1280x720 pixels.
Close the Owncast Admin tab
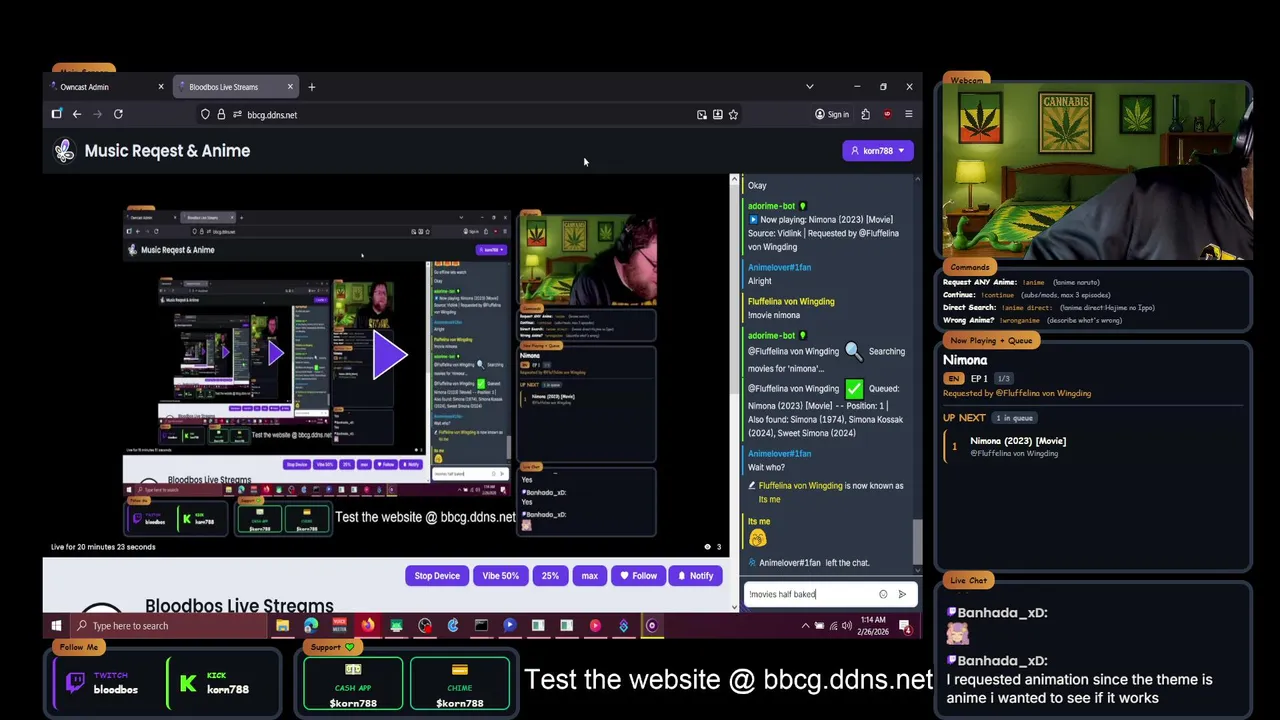pos(160,87)
